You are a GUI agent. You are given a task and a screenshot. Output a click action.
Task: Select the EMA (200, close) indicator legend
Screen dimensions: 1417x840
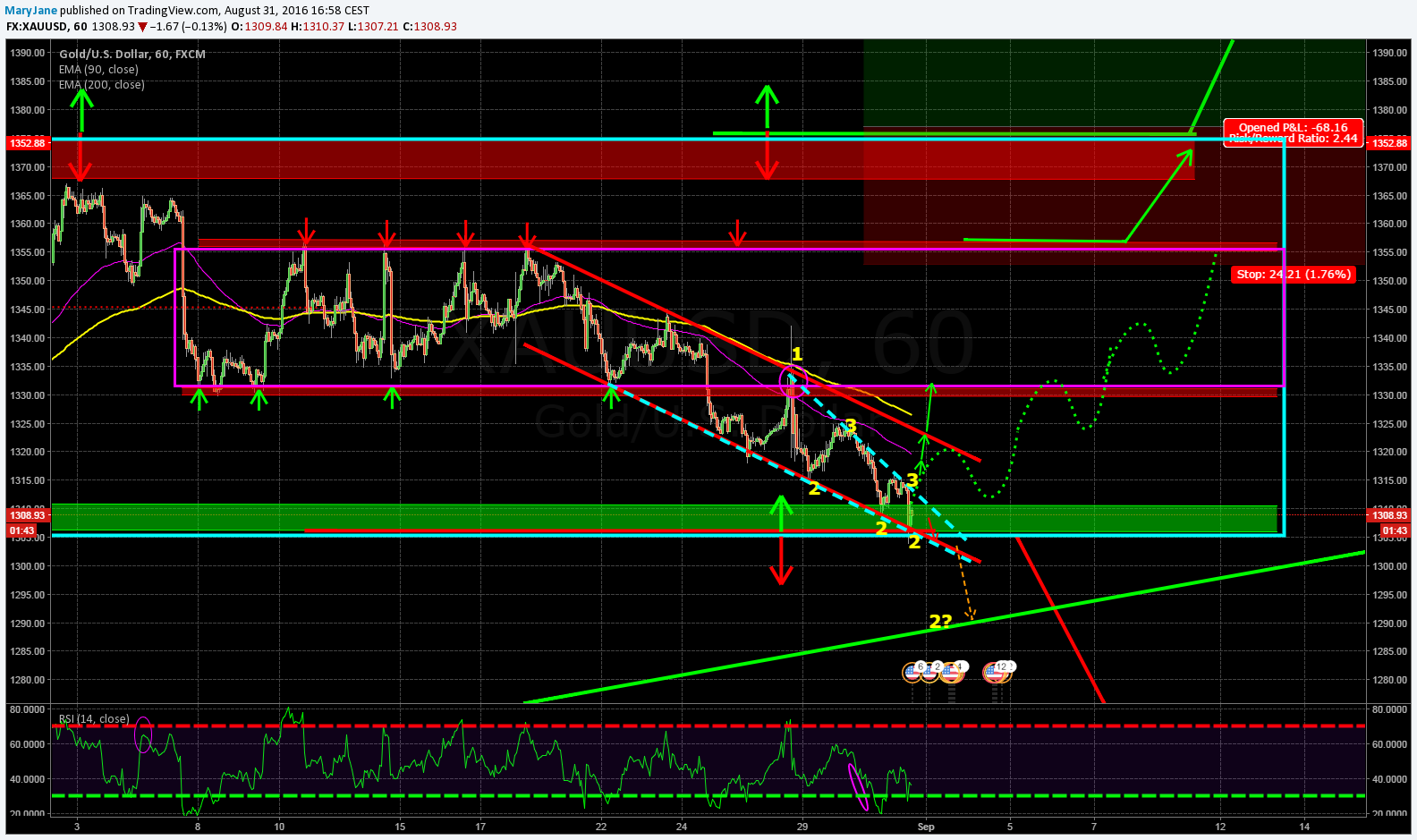[x=102, y=84]
